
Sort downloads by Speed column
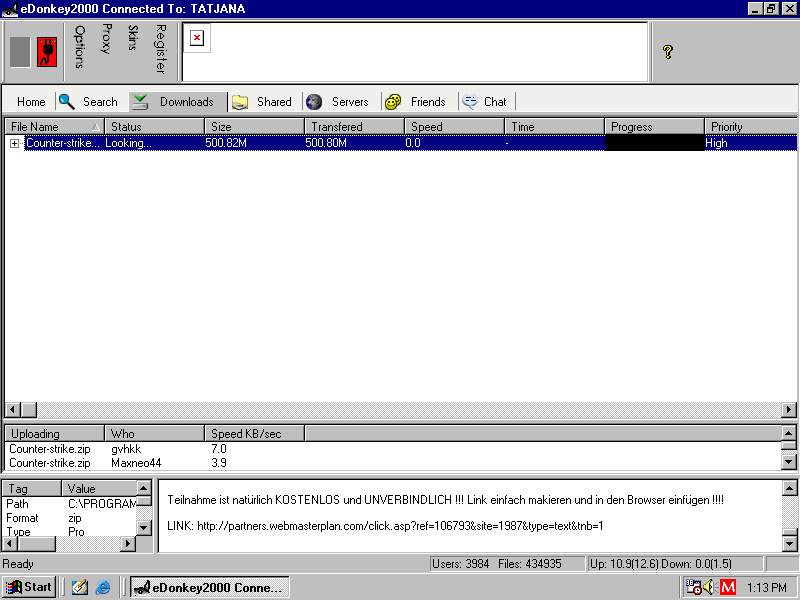pyautogui.click(x=455, y=126)
